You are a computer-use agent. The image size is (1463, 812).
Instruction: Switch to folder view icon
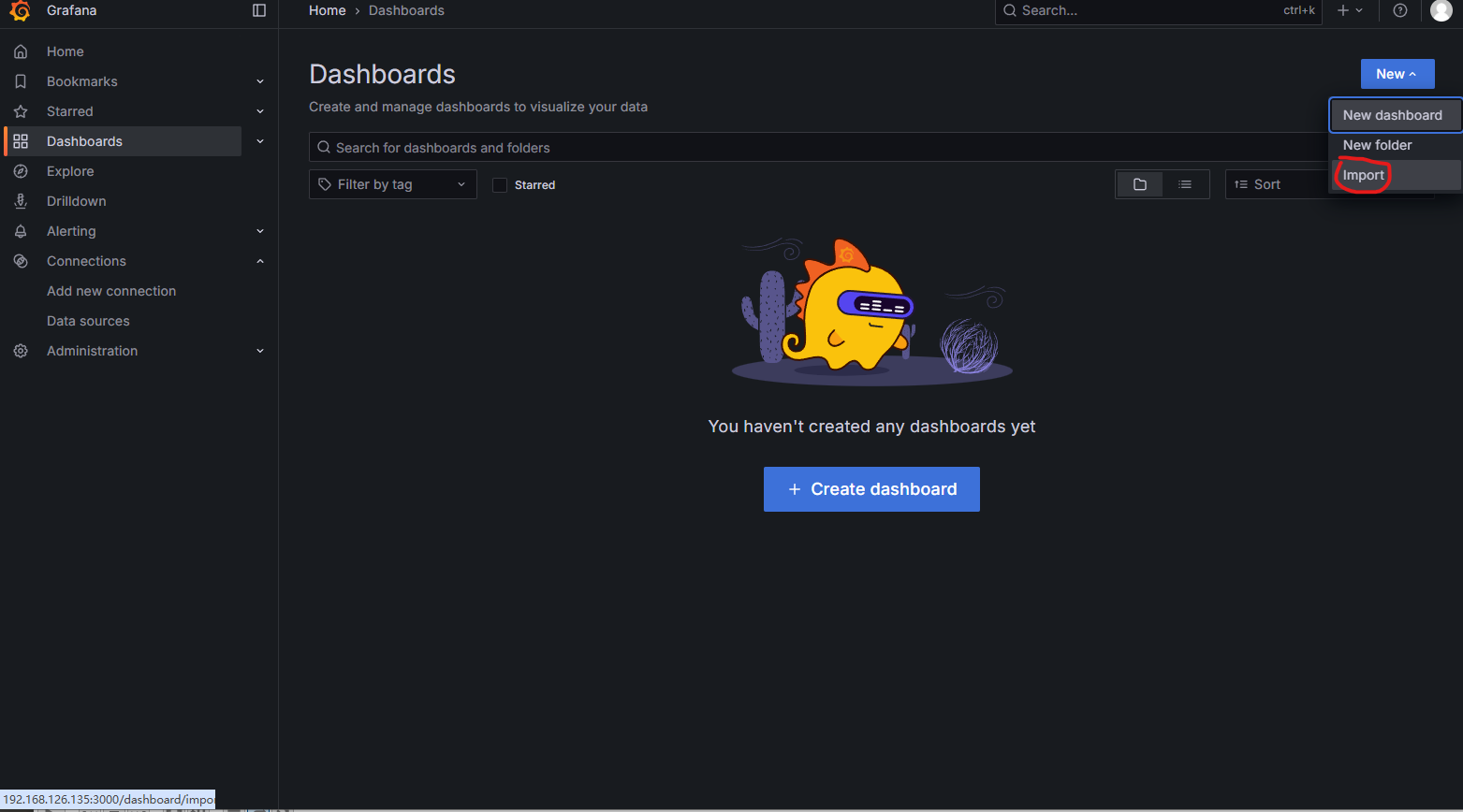pyautogui.click(x=1139, y=184)
